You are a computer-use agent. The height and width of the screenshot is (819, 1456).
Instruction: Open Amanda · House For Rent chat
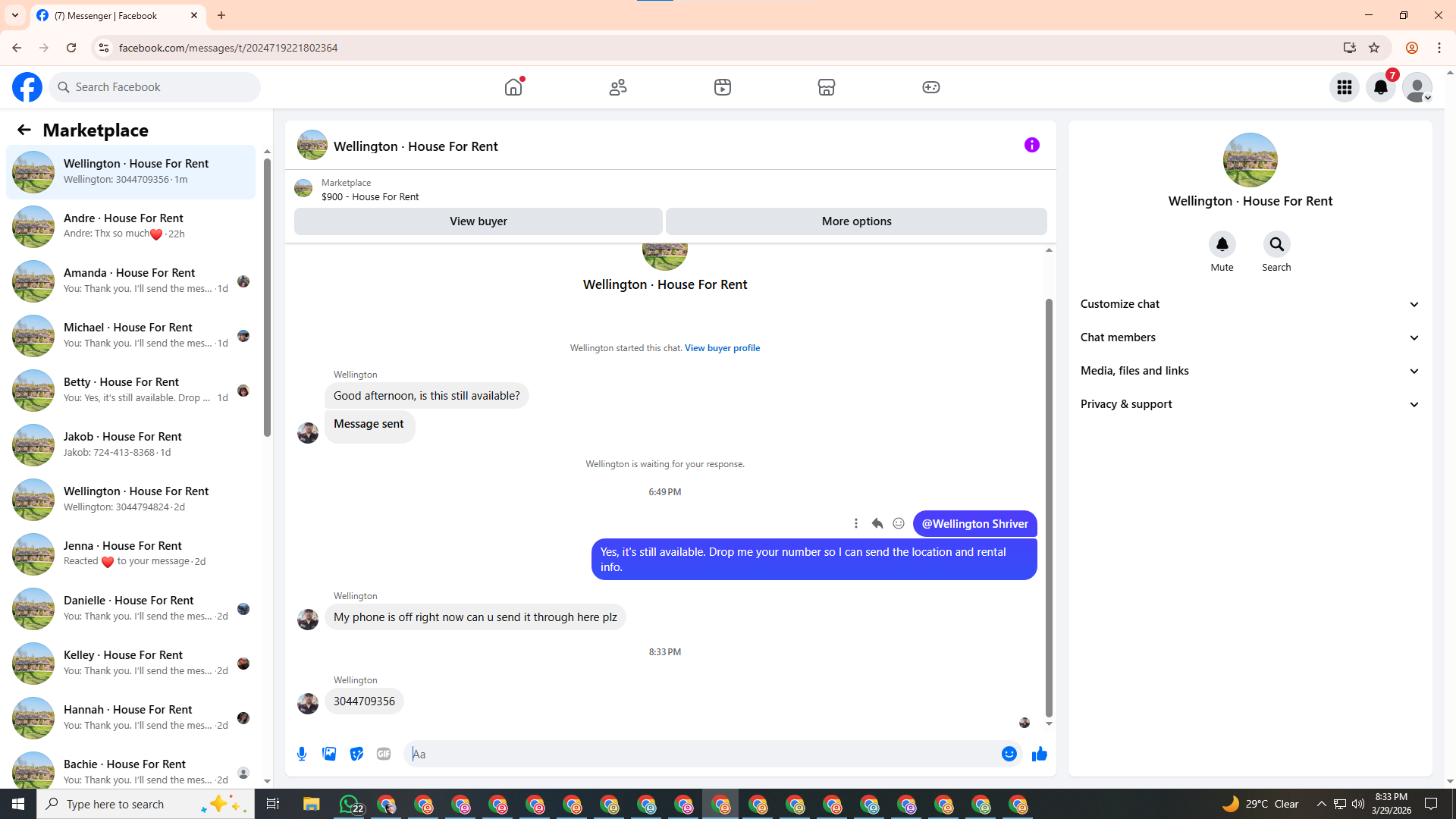(x=130, y=281)
